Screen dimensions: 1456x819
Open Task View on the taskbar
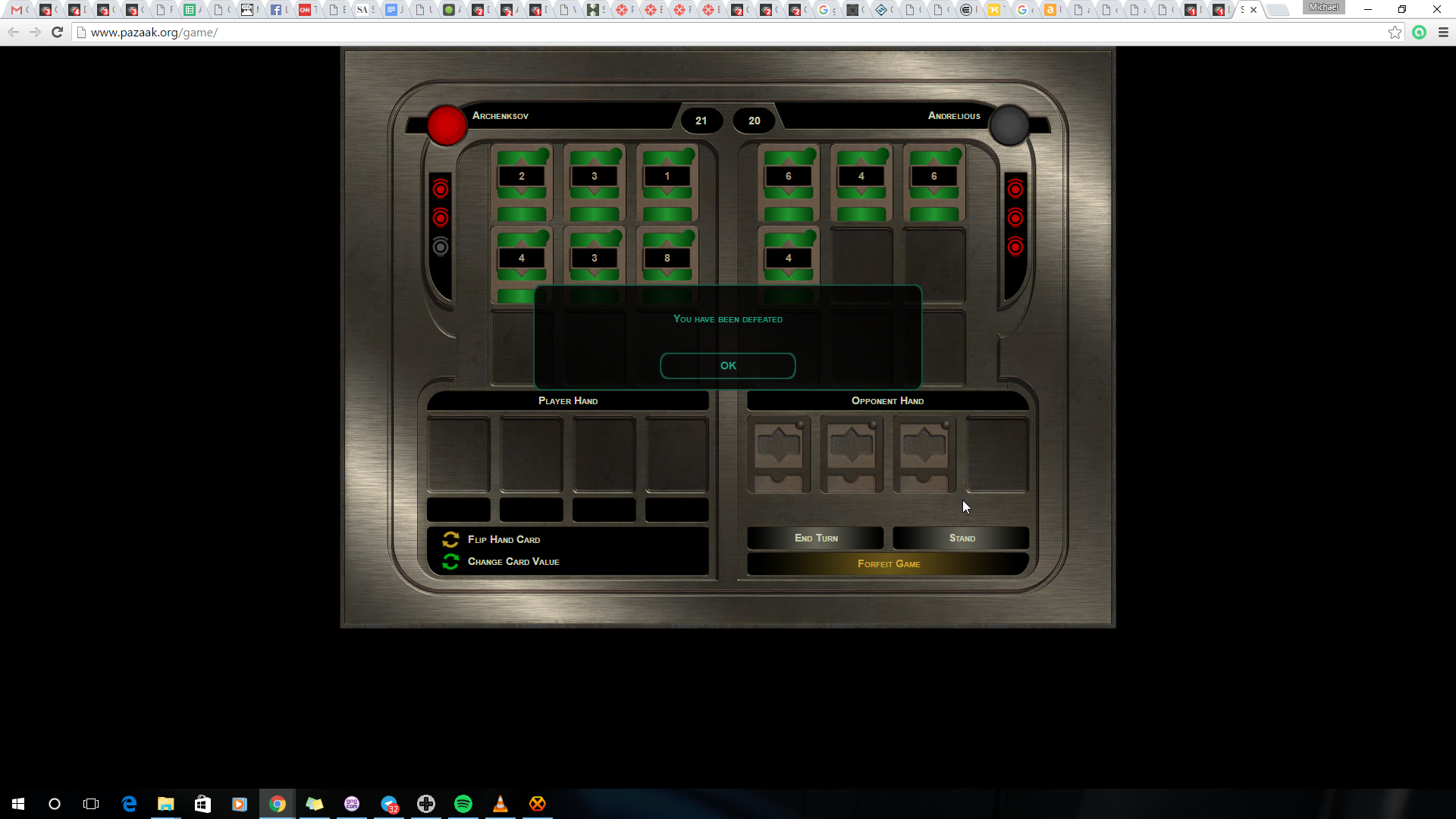tap(91, 804)
